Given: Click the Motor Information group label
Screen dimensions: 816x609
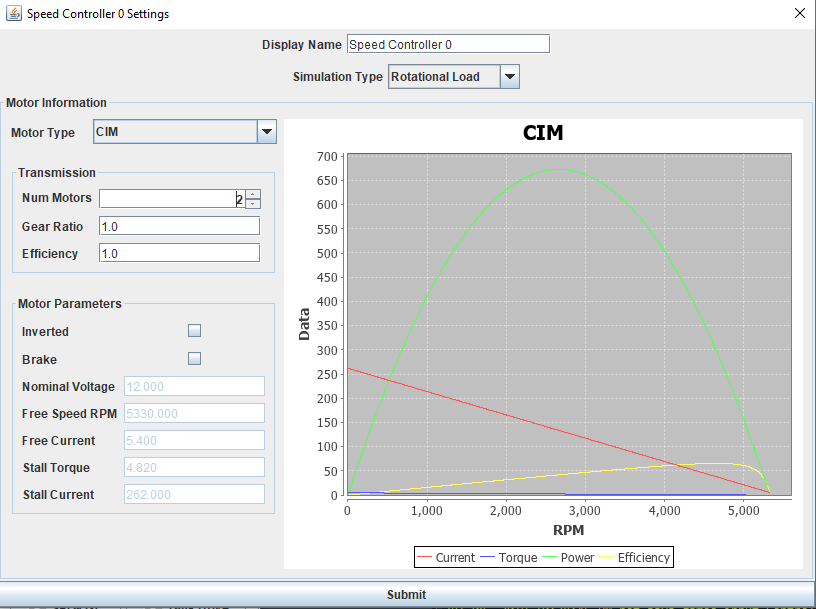Looking at the screenshot, I should click(56, 103).
